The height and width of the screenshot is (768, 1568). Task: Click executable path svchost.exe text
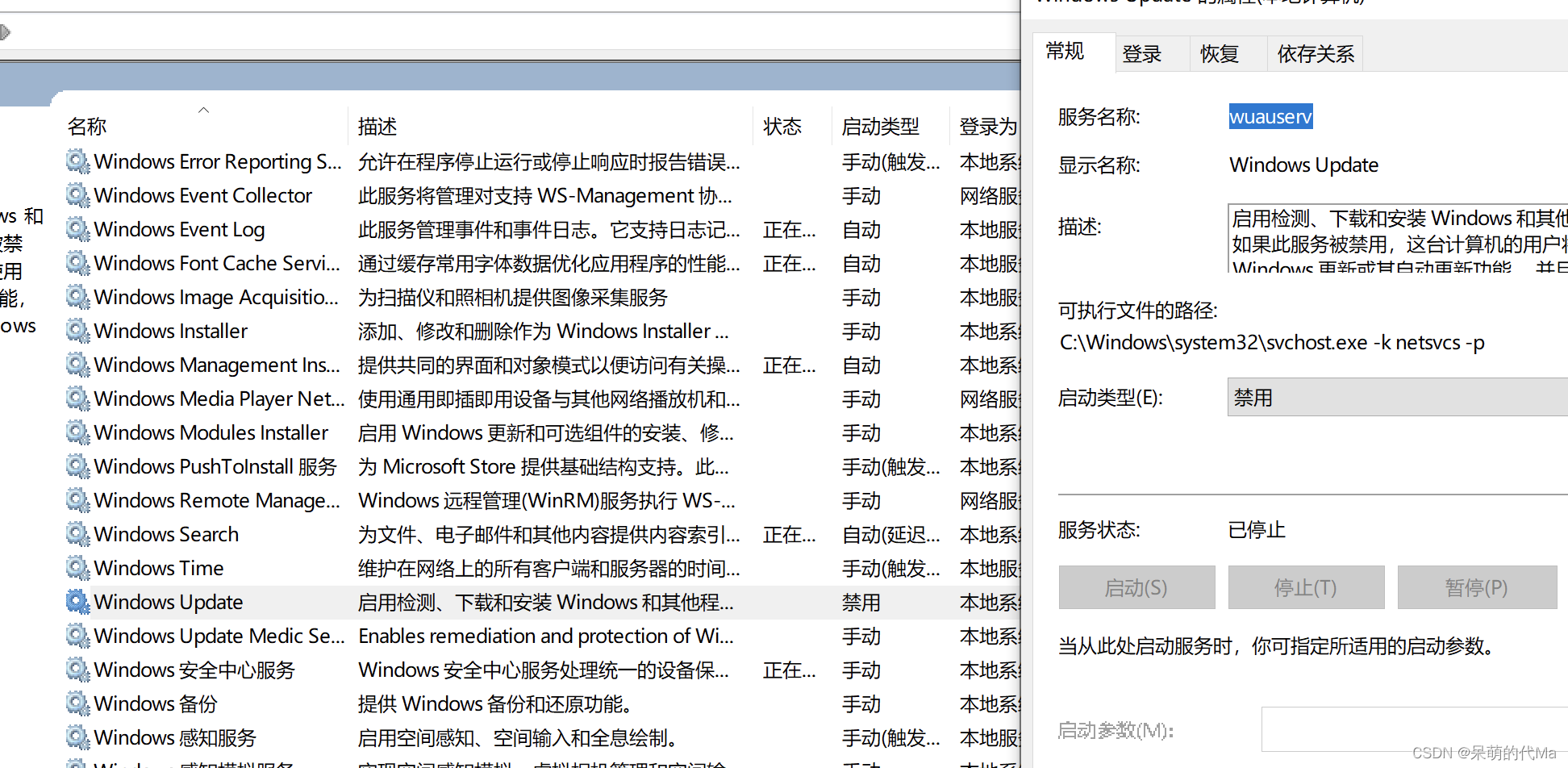1272,342
